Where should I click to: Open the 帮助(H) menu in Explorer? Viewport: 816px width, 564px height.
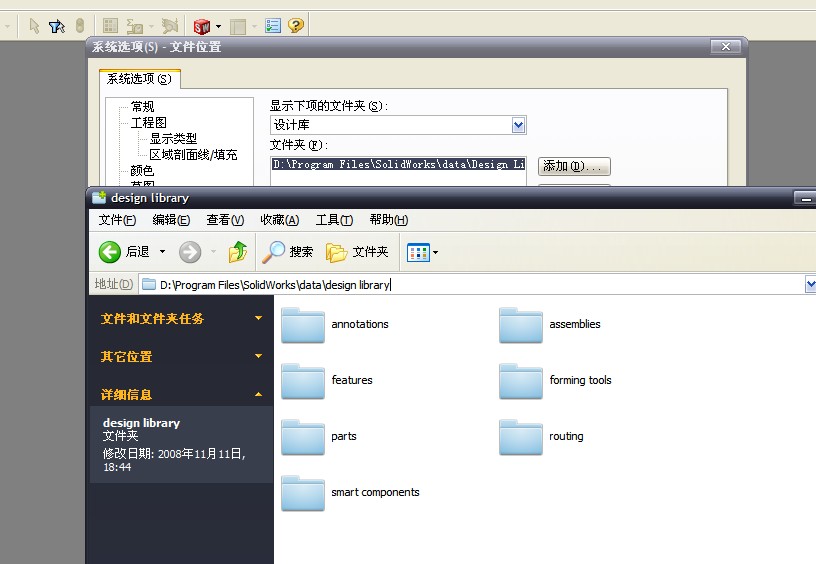click(389, 220)
